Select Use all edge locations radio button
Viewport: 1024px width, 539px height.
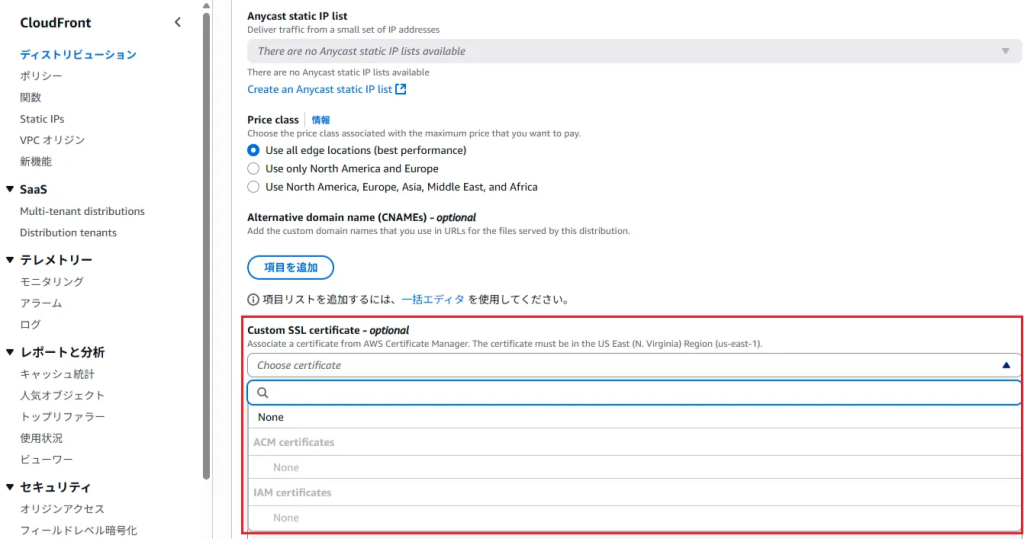[253, 150]
